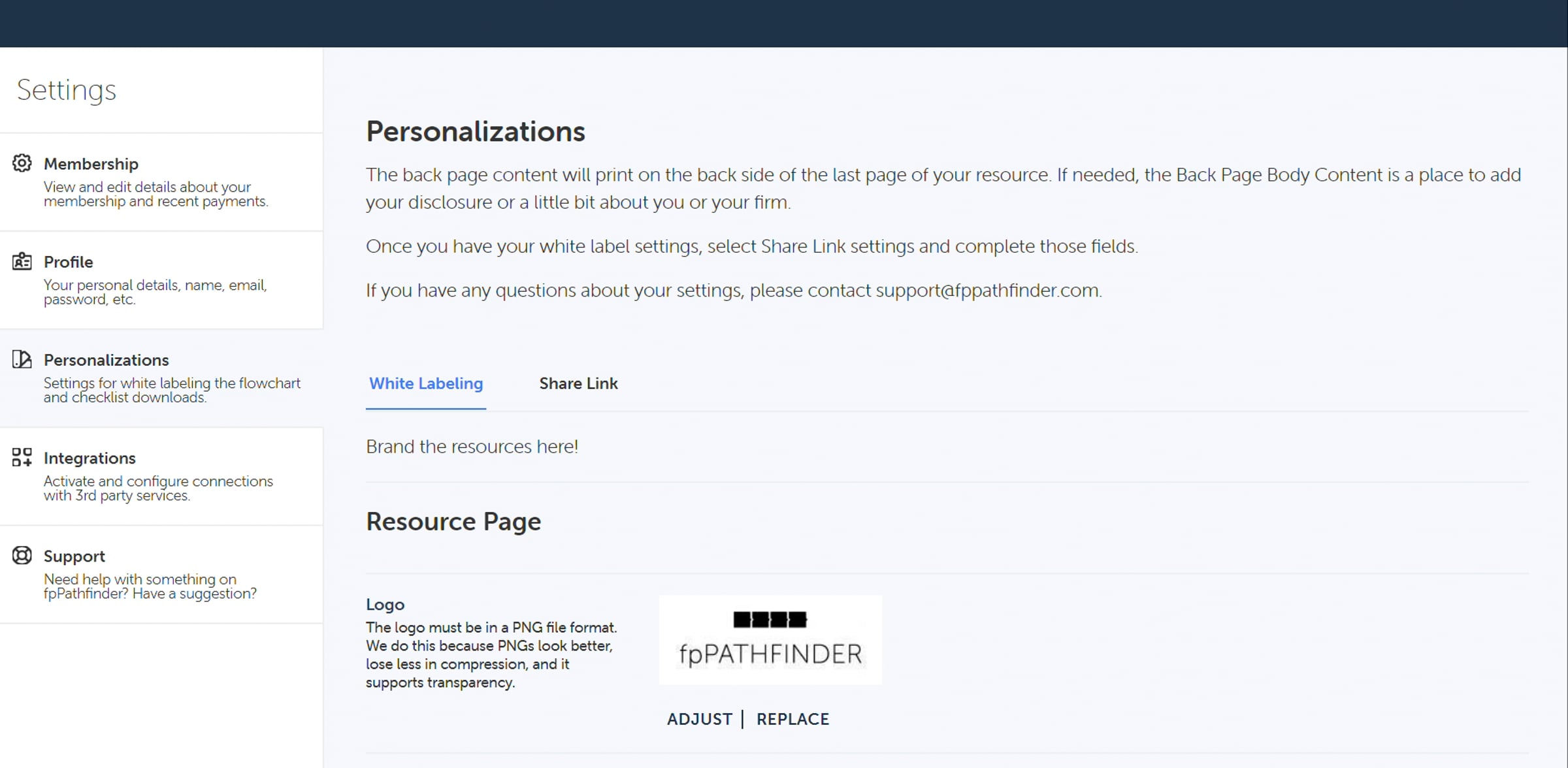This screenshot has width=1568, height=768.
Task: Click the support@fppathfinder.com email address
Action: coord(987,291)
